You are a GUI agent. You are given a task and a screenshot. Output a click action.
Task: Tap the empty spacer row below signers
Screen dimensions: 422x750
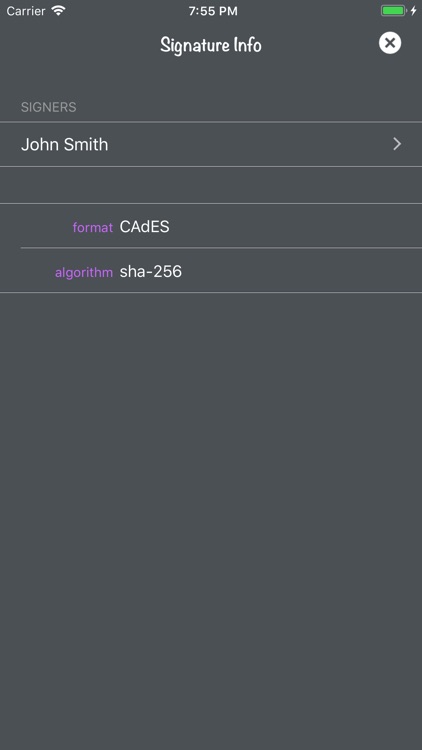pyautogui.click(x=211, y=185)
